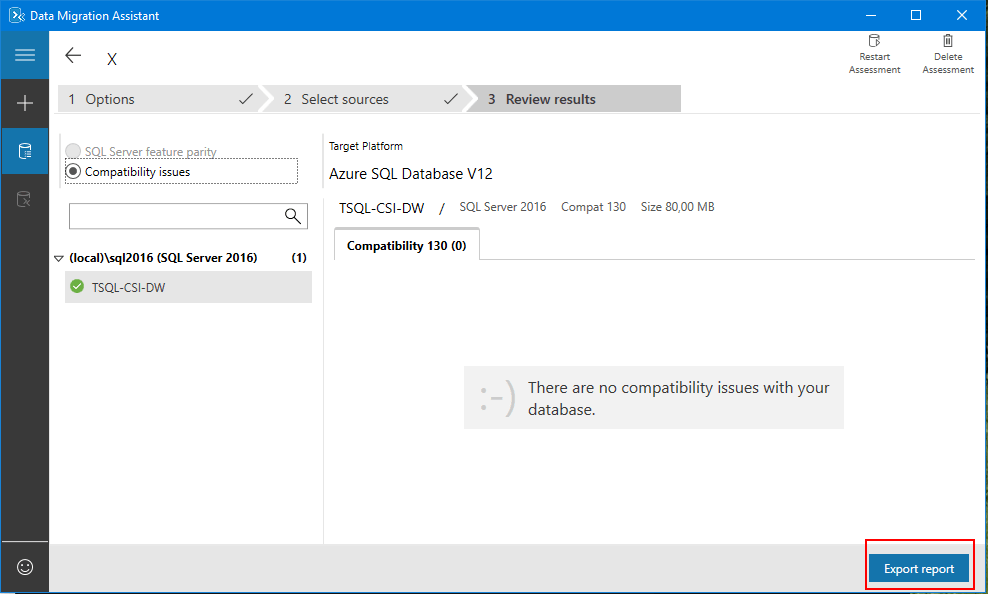Click the green success check beside TSQL-CSI-DW
Screen dimensions: 988x594
[x=77, y=287]
